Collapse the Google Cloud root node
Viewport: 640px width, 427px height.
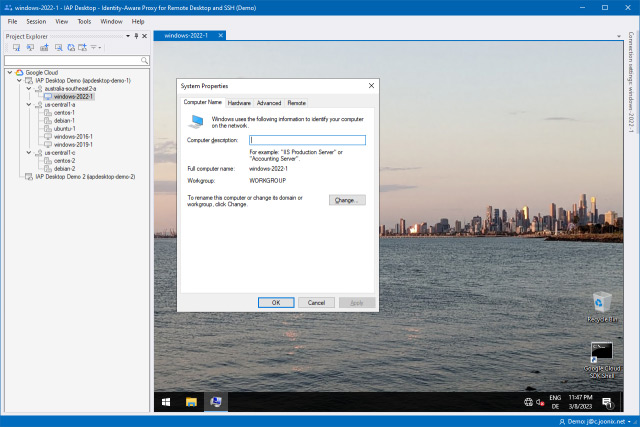(10, 72)
